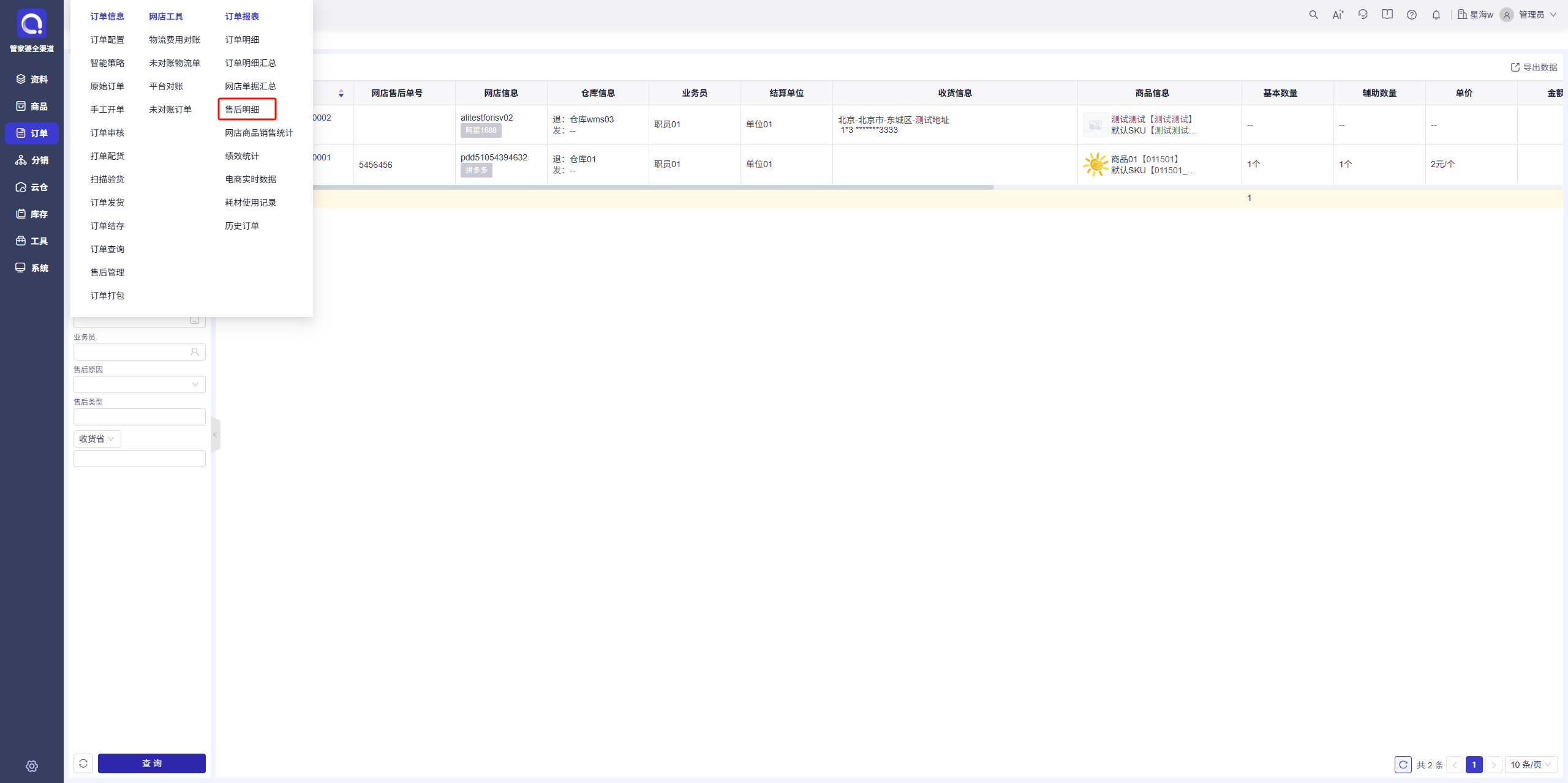Open the 库存 sidebar module

pyautogui.click(x=32, y=214)
